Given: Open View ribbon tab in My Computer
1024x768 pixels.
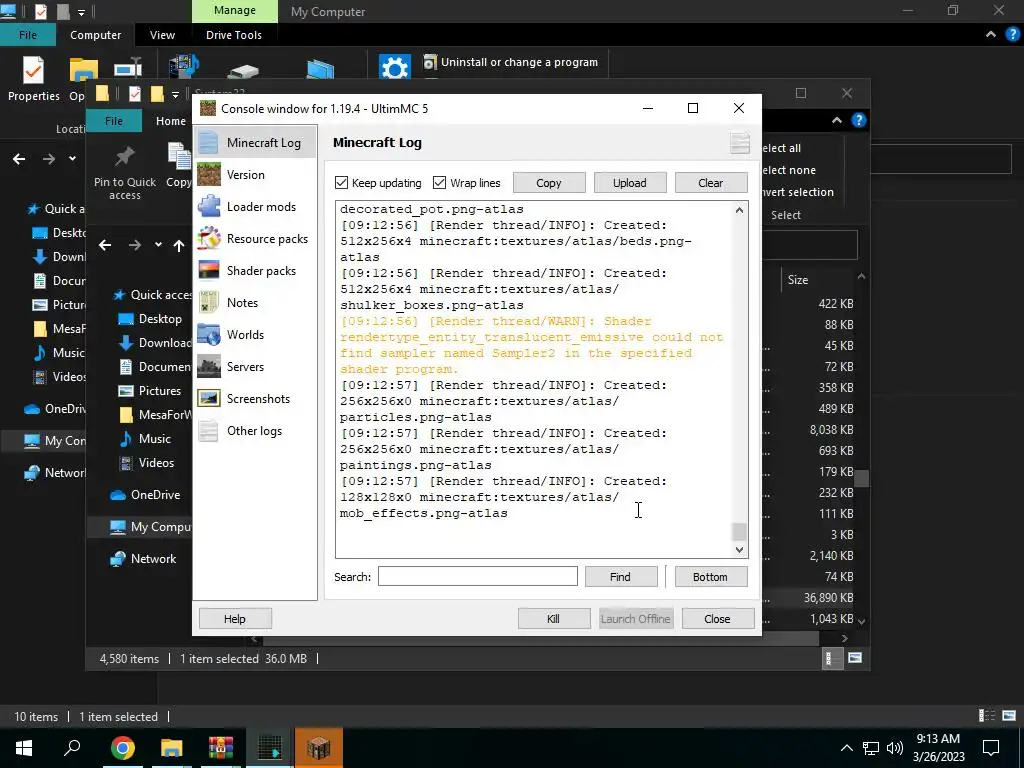Looking at the screenshot, I should tap(162, 35).
